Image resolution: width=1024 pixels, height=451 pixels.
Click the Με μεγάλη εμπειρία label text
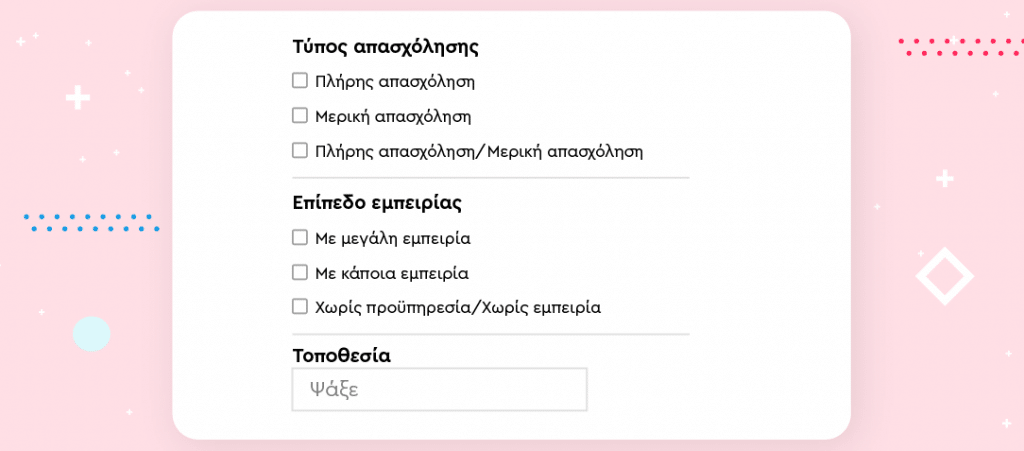(392, 239)
